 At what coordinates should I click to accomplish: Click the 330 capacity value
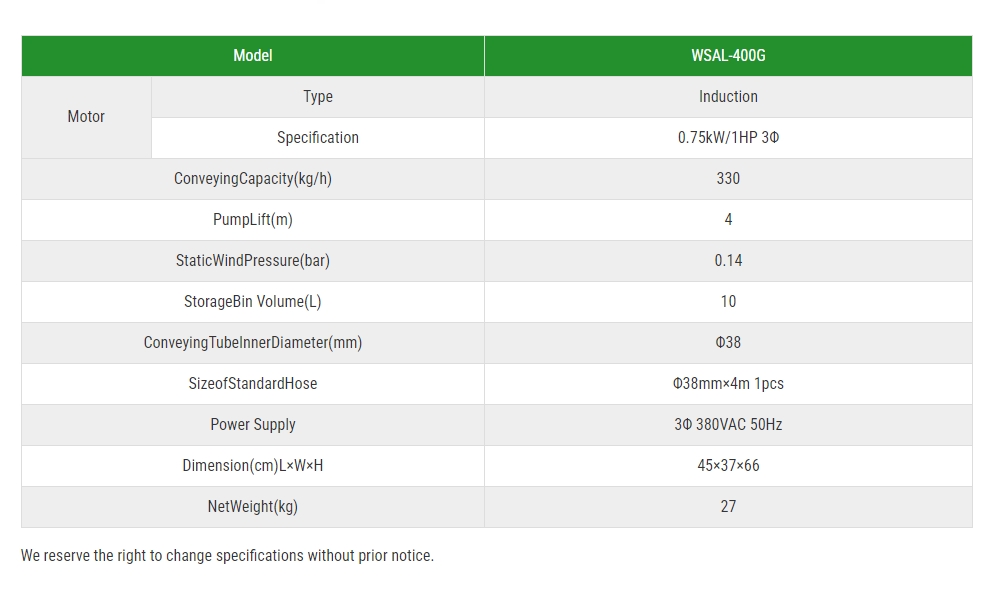[x=728, y=179]
